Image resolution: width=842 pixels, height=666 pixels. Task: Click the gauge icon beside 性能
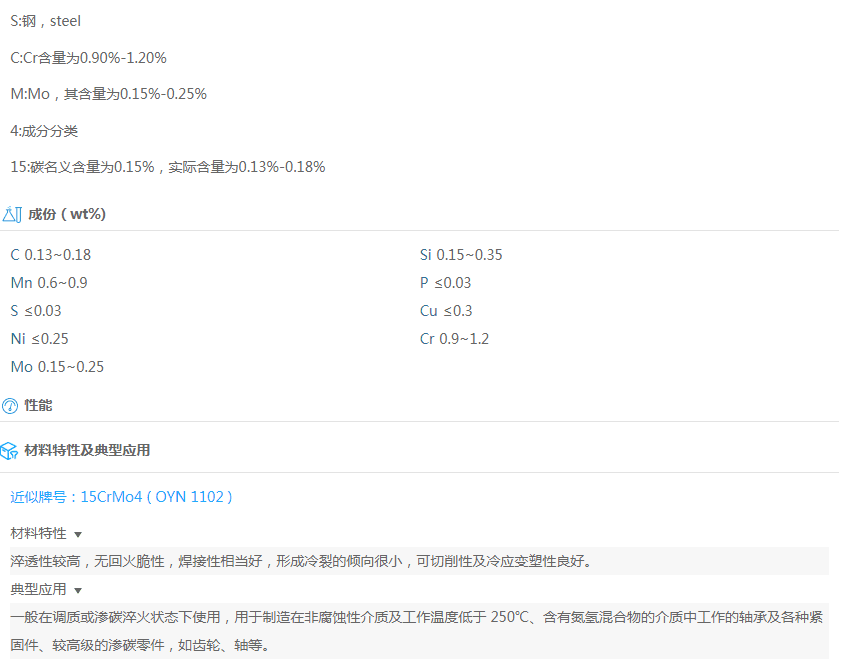[x=10, y=406]
